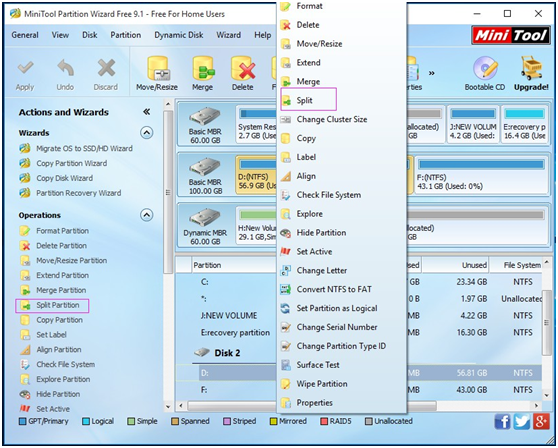Click the Delete toolbar icon

tap(243, 68)
